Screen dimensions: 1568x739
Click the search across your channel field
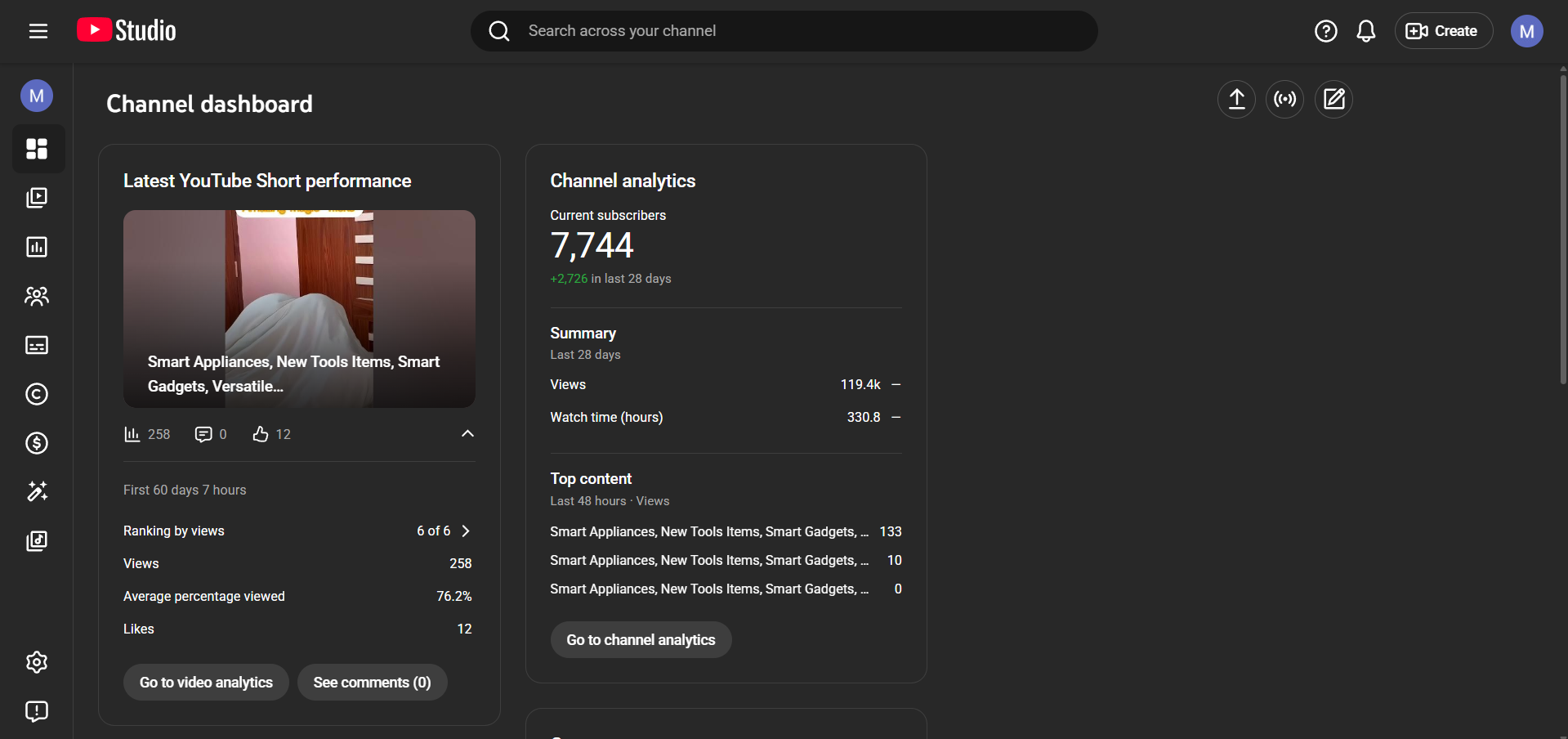click(784, 31)
